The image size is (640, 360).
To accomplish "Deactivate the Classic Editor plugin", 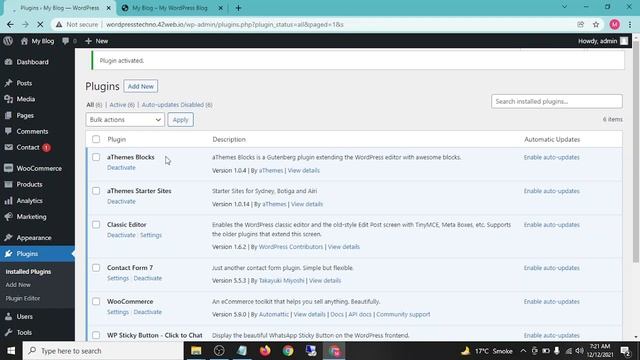I will click(x=121, y=235).
